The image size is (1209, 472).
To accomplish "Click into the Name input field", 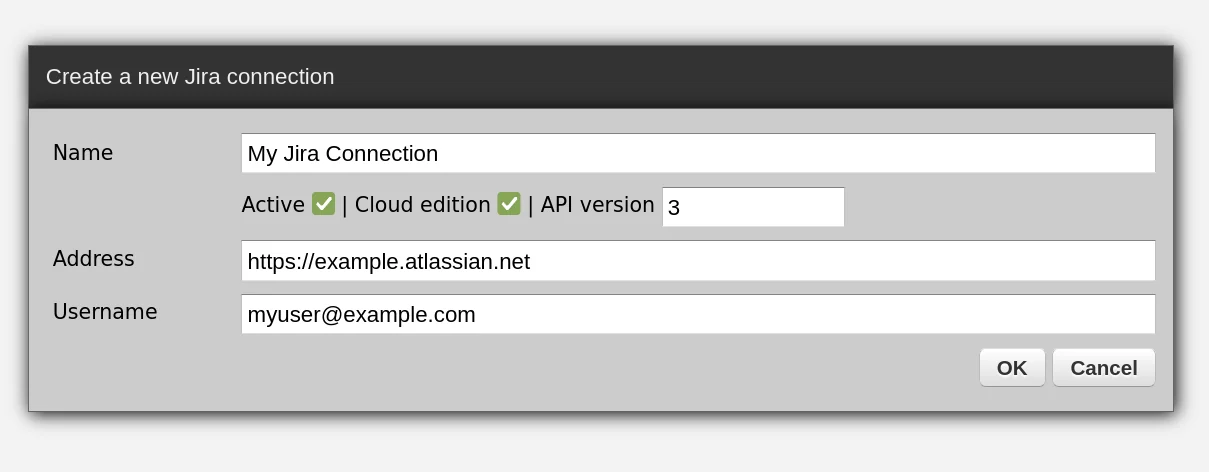I will tap(697, 154).
